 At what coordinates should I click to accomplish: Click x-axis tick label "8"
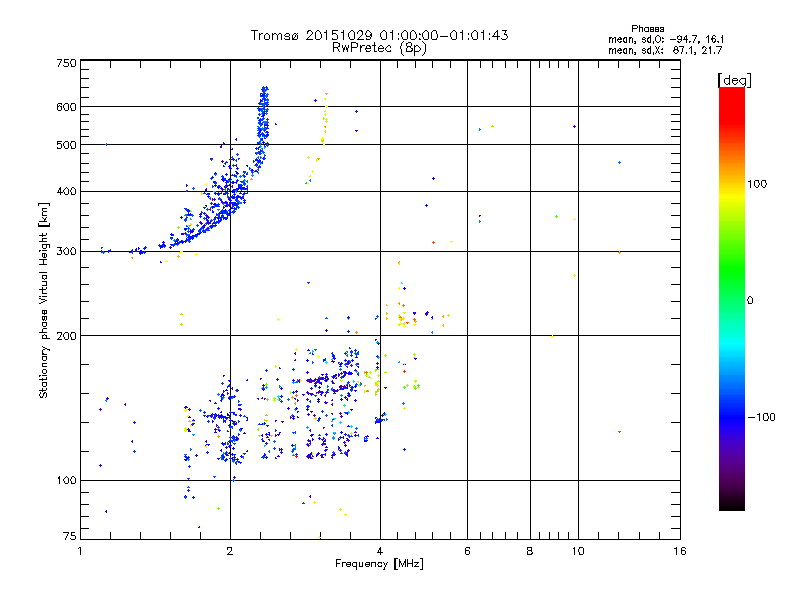[530, 551]
